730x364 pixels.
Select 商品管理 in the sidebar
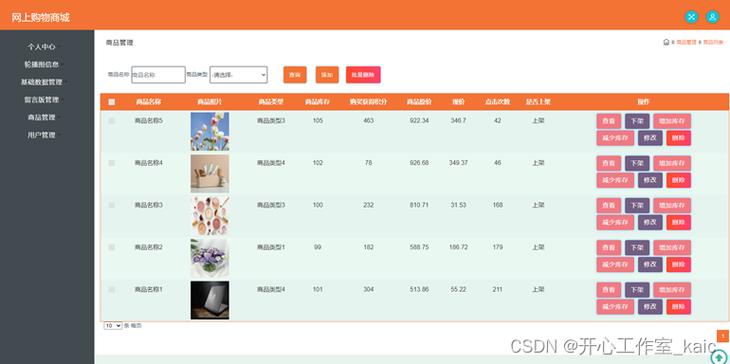coord(41,117)
